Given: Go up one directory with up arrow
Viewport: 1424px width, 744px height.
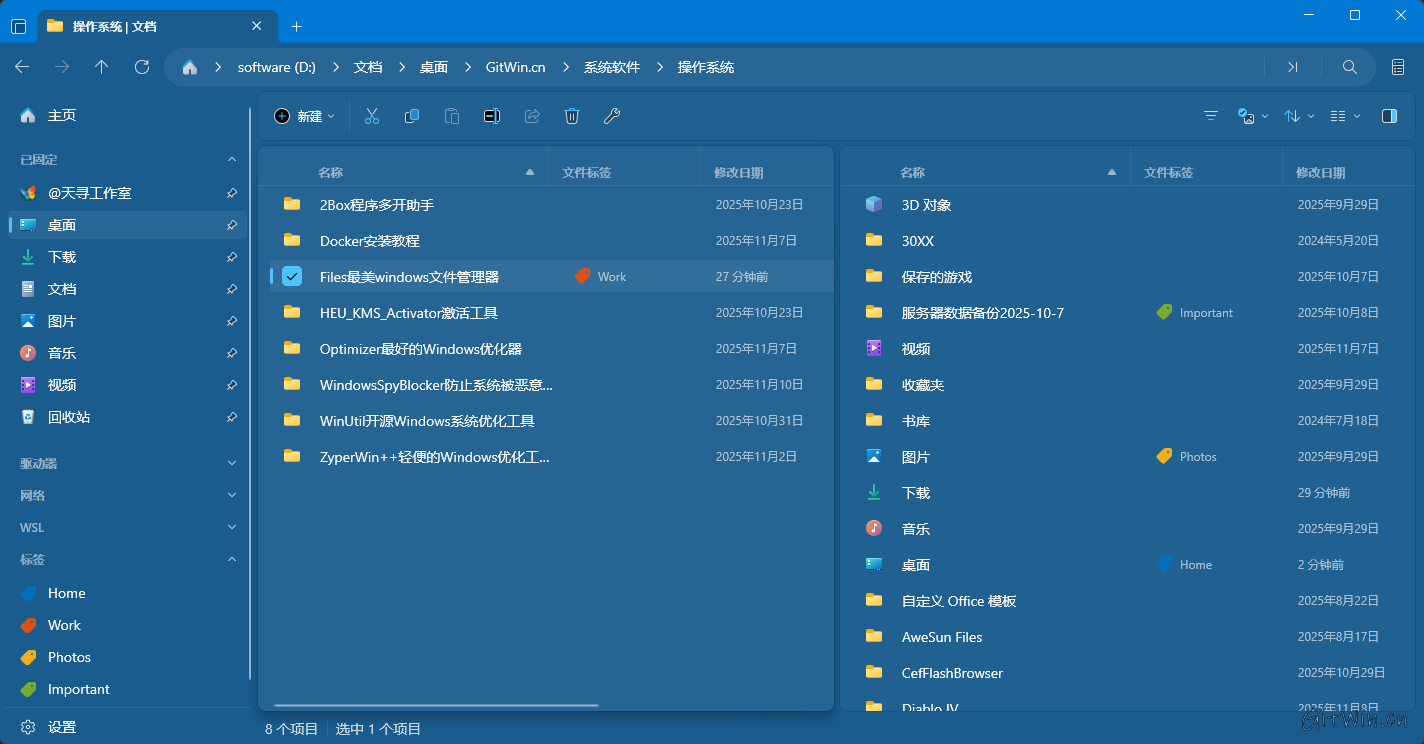Looking at the screenshot, I should coord(101,67).
